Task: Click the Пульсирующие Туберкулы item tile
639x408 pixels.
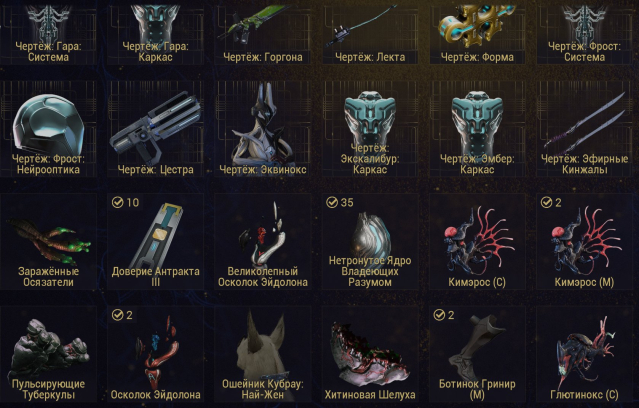Action: coord(48,354)
